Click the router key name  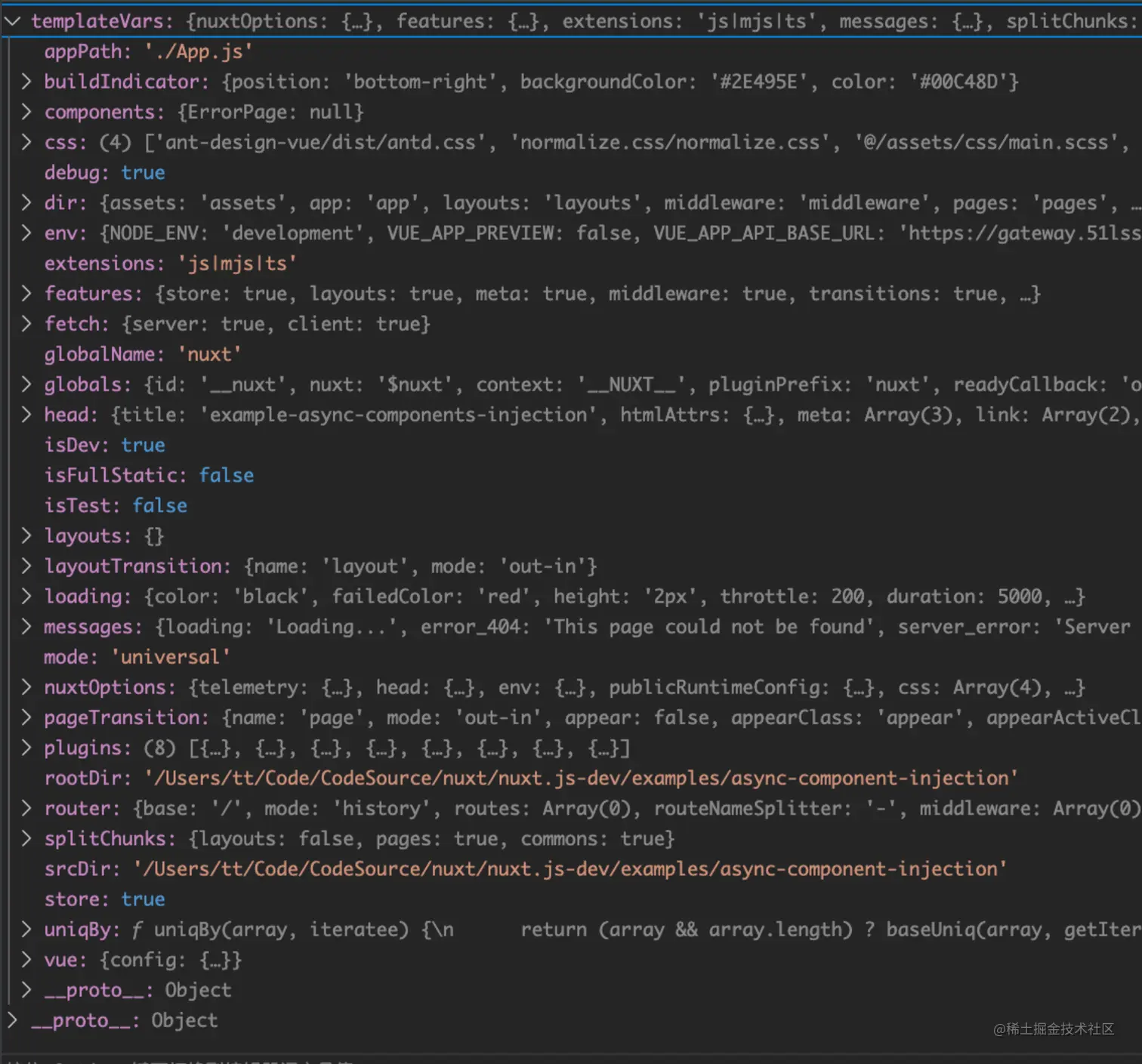point(77,808)
